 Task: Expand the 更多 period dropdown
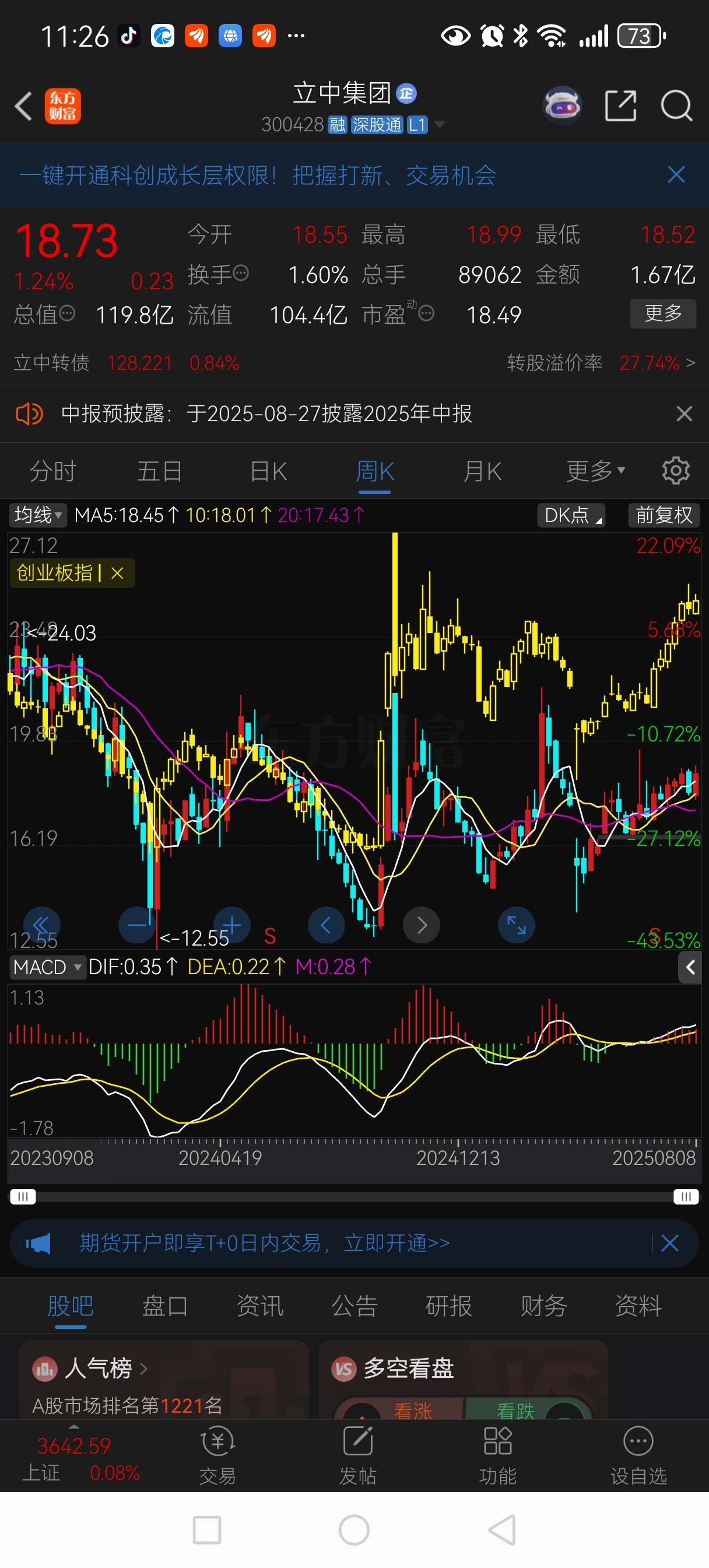[595, 471]
